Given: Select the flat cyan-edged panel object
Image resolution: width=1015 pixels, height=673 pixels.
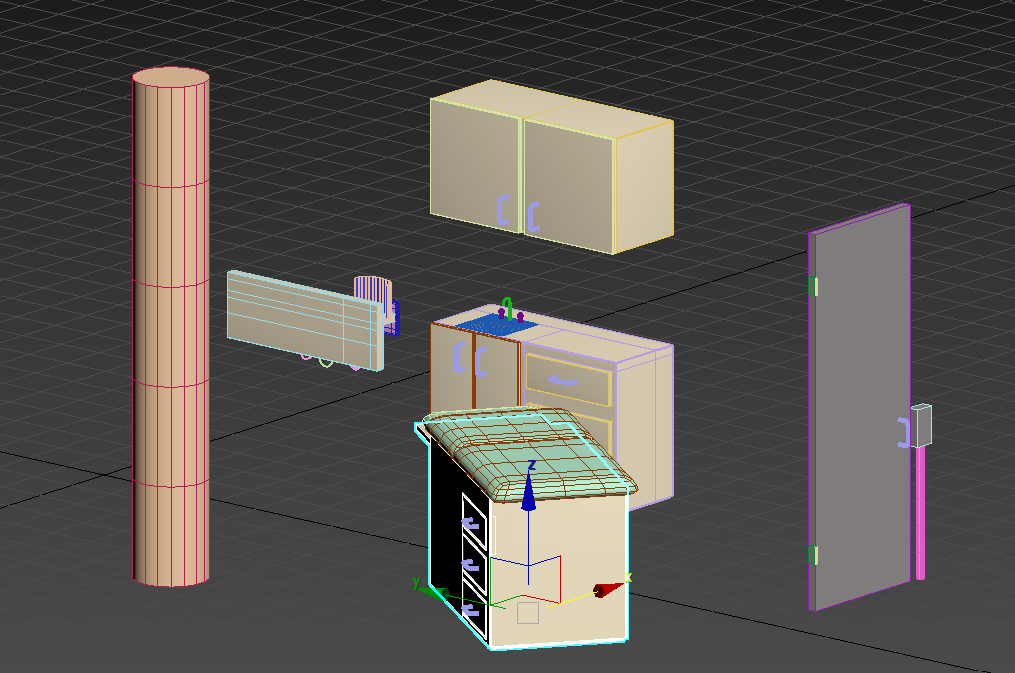Looking at the screenshot, I should 305,320.
